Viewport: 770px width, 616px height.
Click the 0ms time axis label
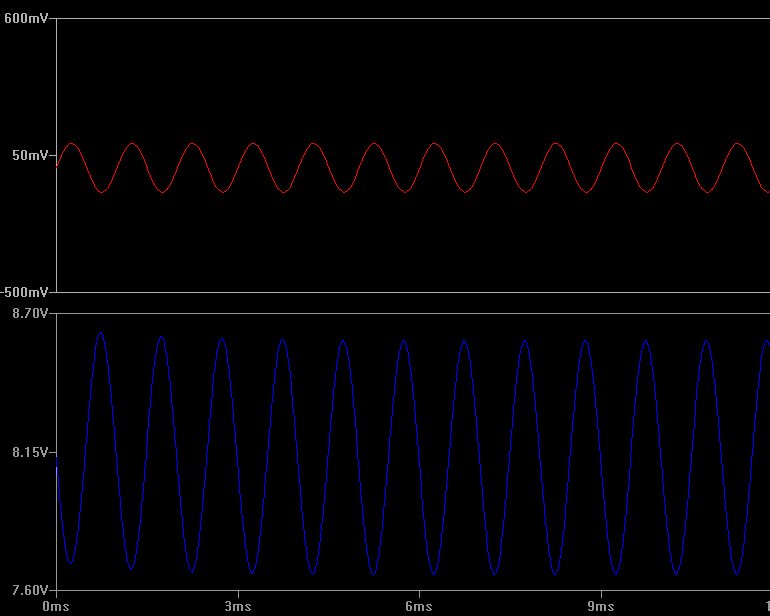[56, 606]
